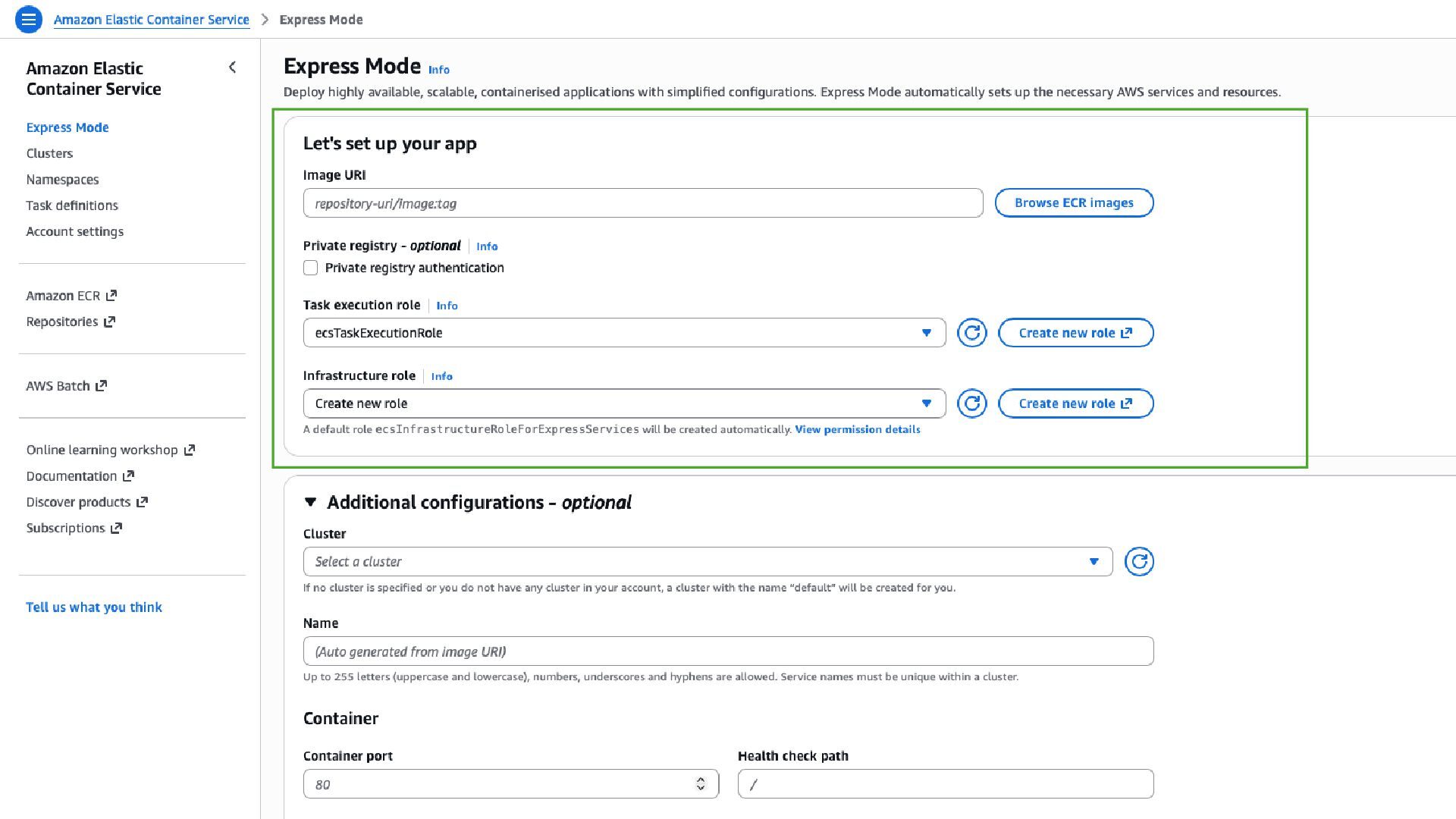This screenshot has height=819, width=1456.
Task: Increase container port stepper value
Action: (x=701, y=780)
